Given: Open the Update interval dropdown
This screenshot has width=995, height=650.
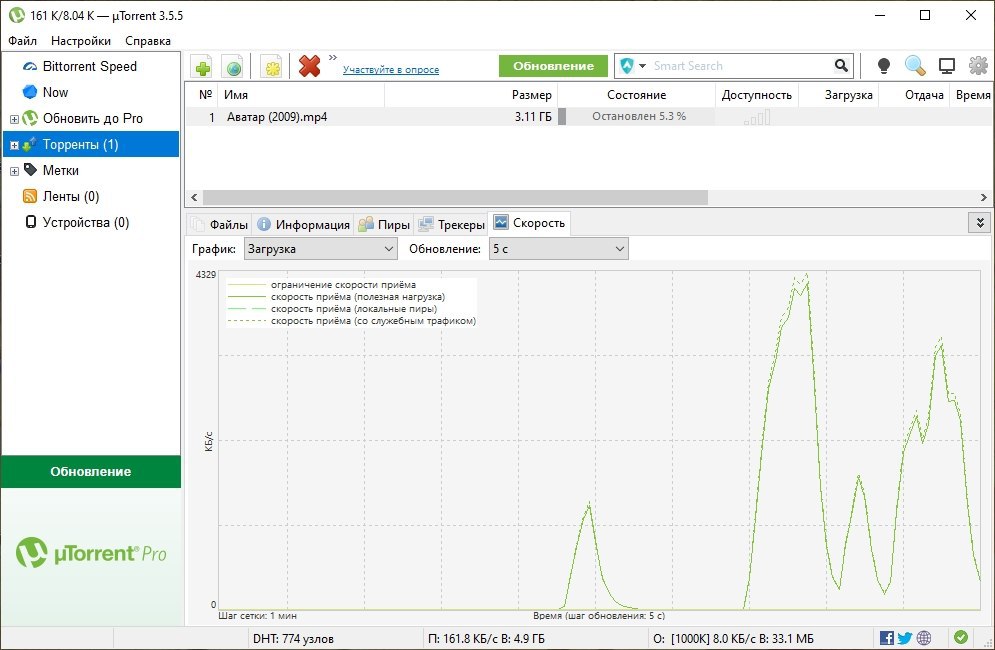Looking at the screenshot, I should (558, 249).
